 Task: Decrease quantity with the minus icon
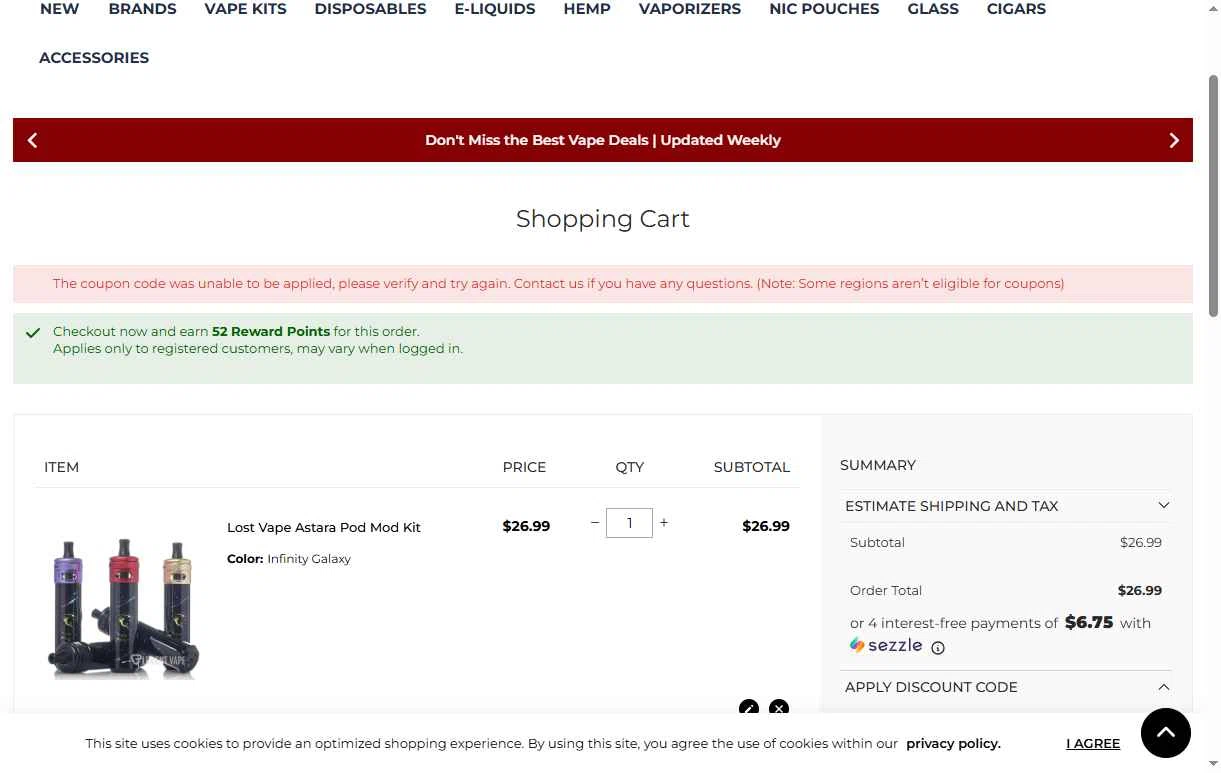pos(595,523)
